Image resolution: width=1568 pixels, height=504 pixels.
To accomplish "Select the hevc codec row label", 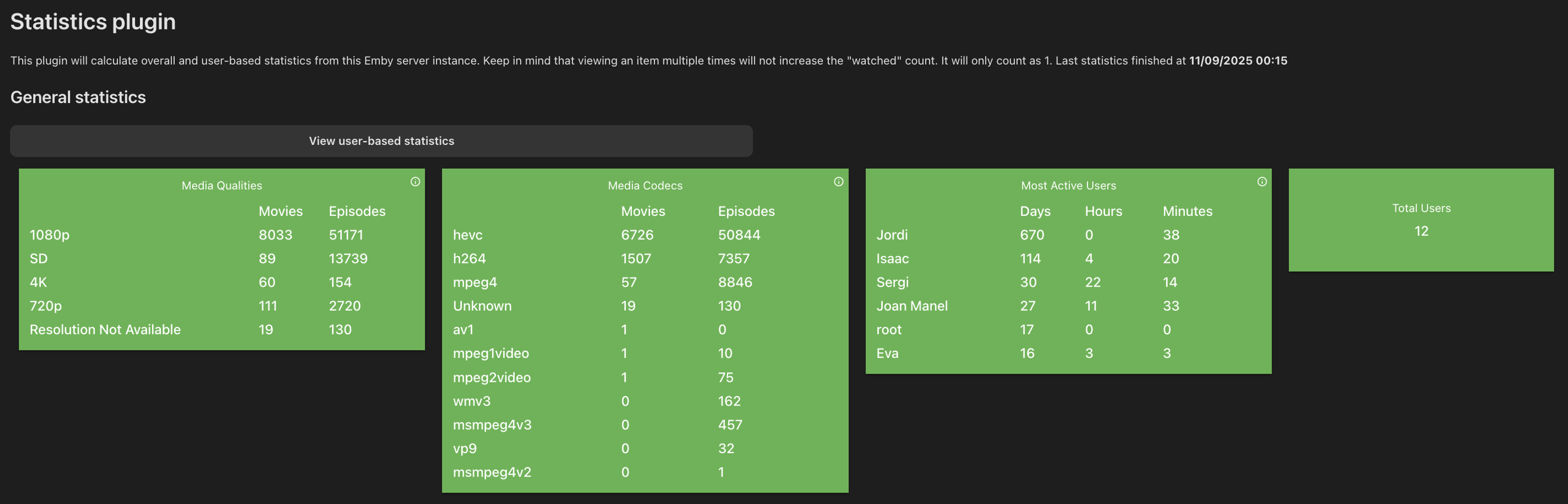I will (x=468, y=235).
